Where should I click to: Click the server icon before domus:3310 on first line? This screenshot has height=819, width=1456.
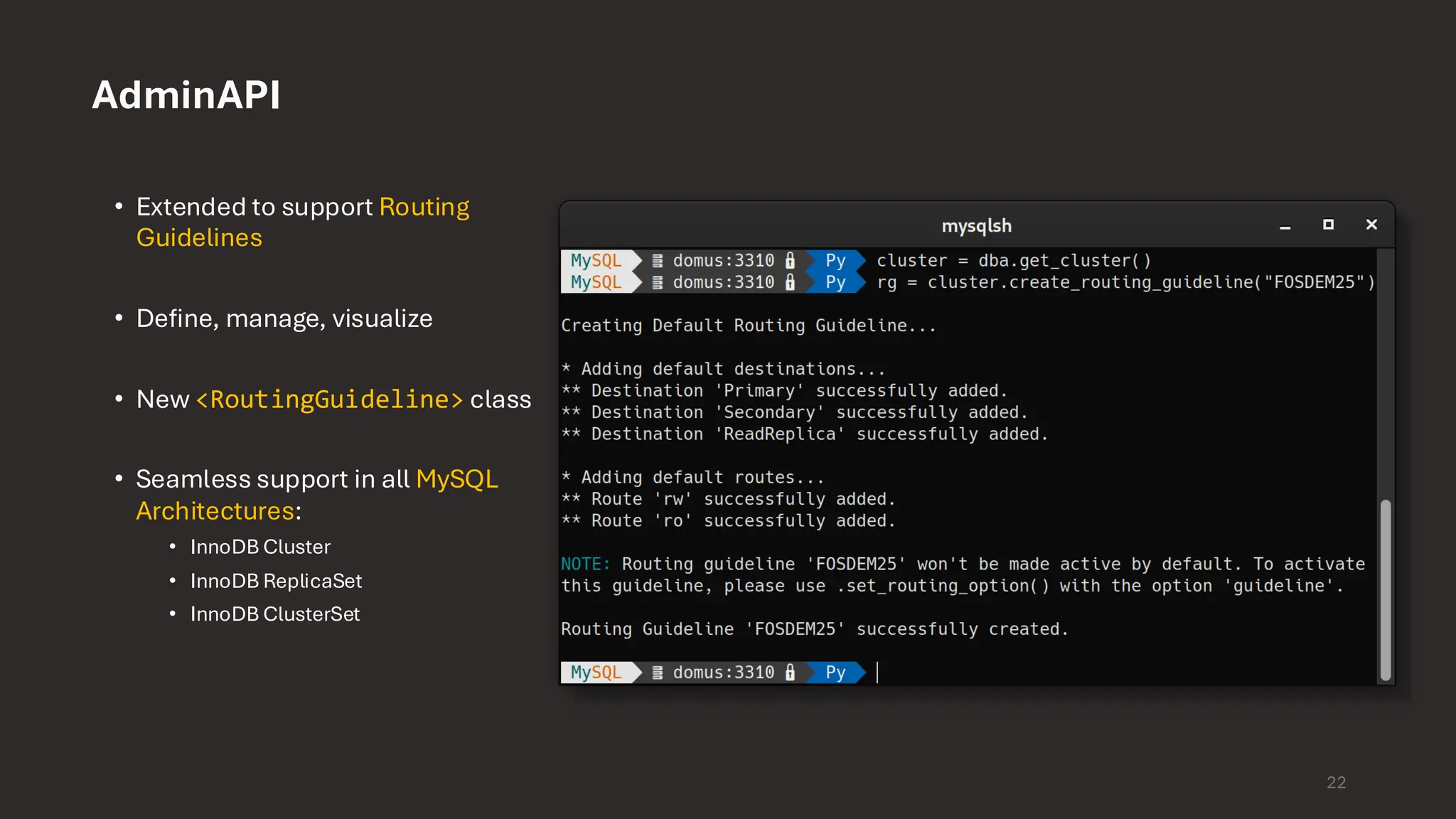658,261
